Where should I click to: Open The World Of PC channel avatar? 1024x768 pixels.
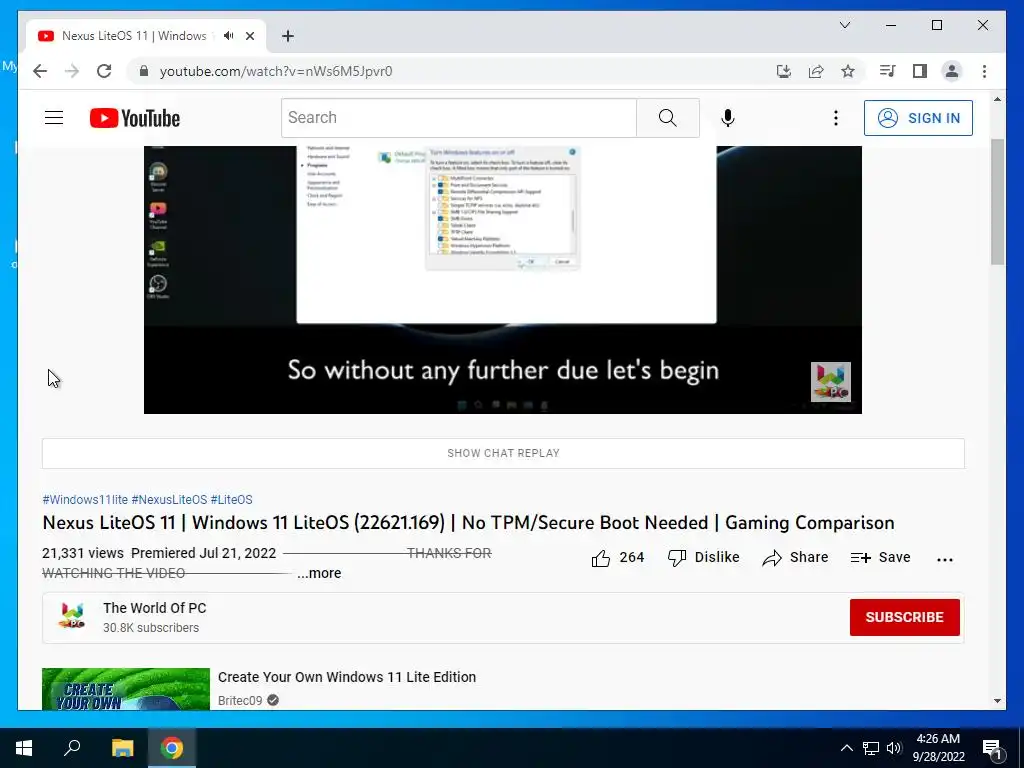(72, 616)
